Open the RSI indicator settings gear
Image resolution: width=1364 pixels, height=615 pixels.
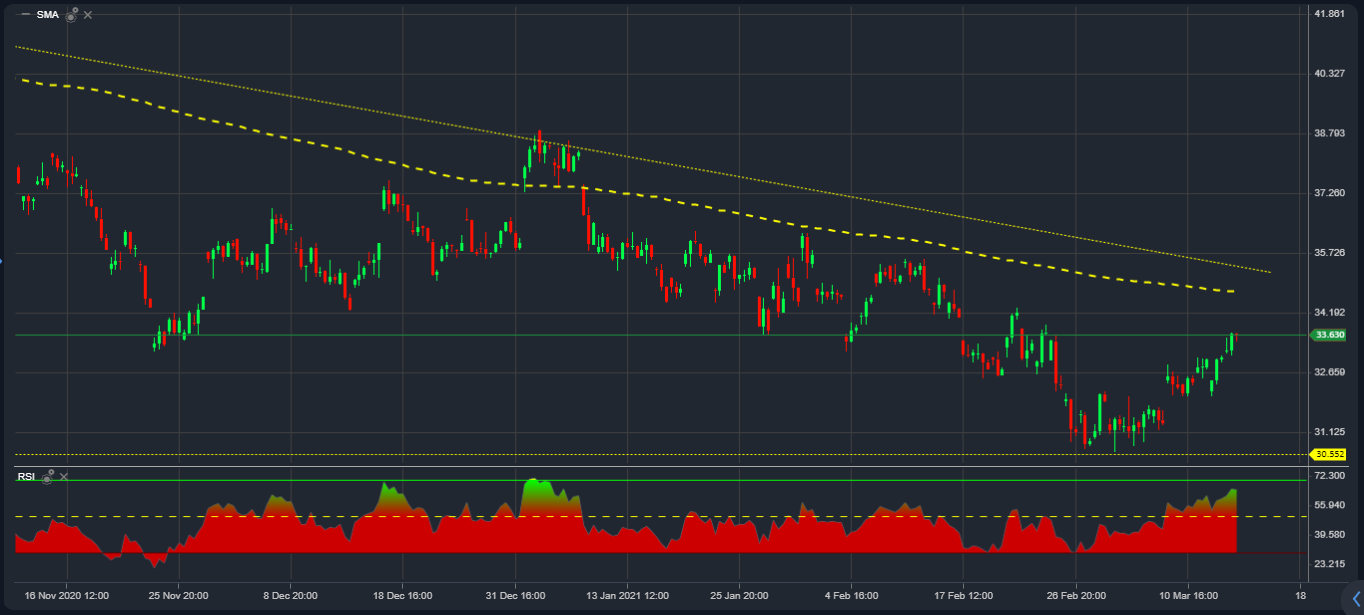tap(47, 479)
